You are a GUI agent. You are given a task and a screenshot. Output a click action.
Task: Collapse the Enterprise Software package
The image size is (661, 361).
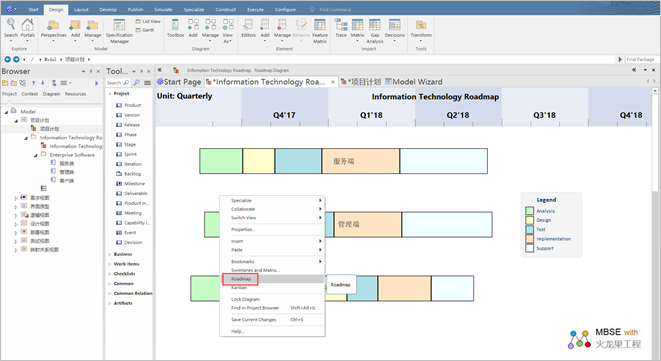click(36, 155)
